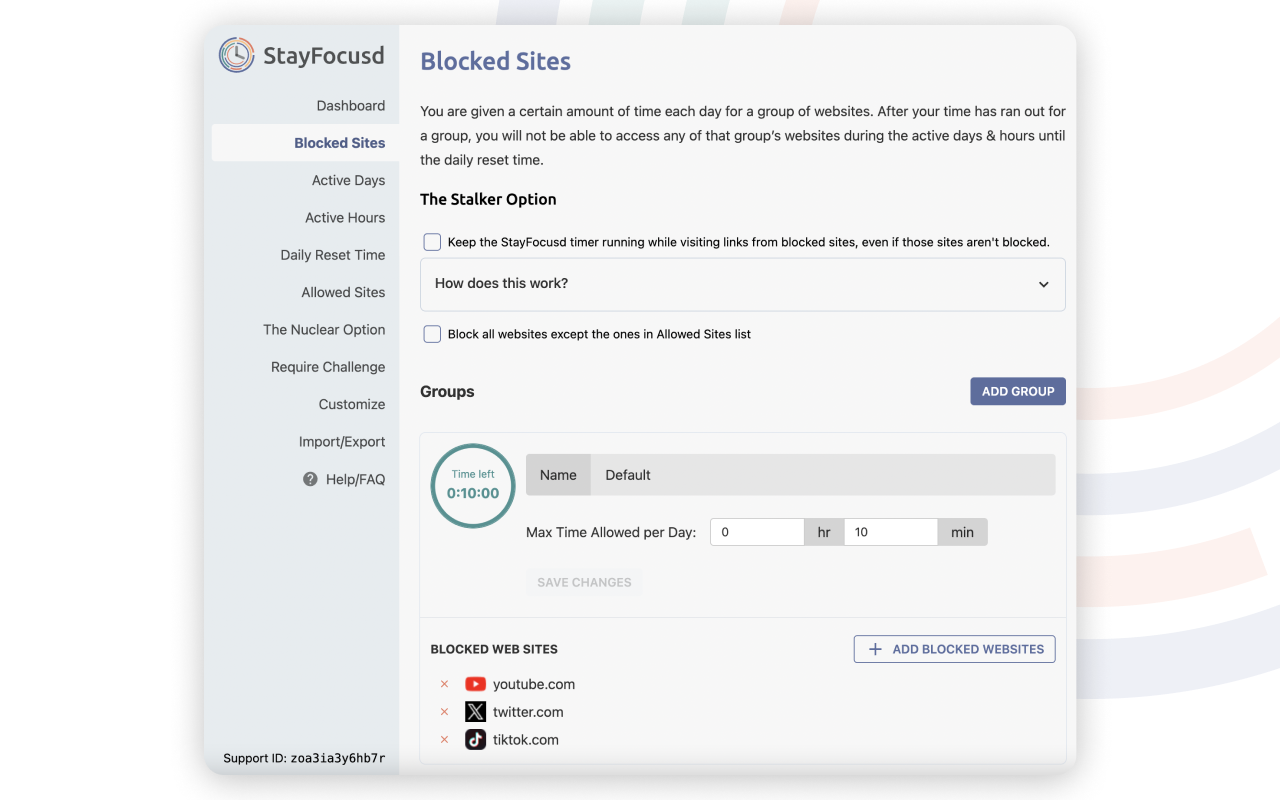Remove youtube.com using its red × icon

[x=444, y=684]
